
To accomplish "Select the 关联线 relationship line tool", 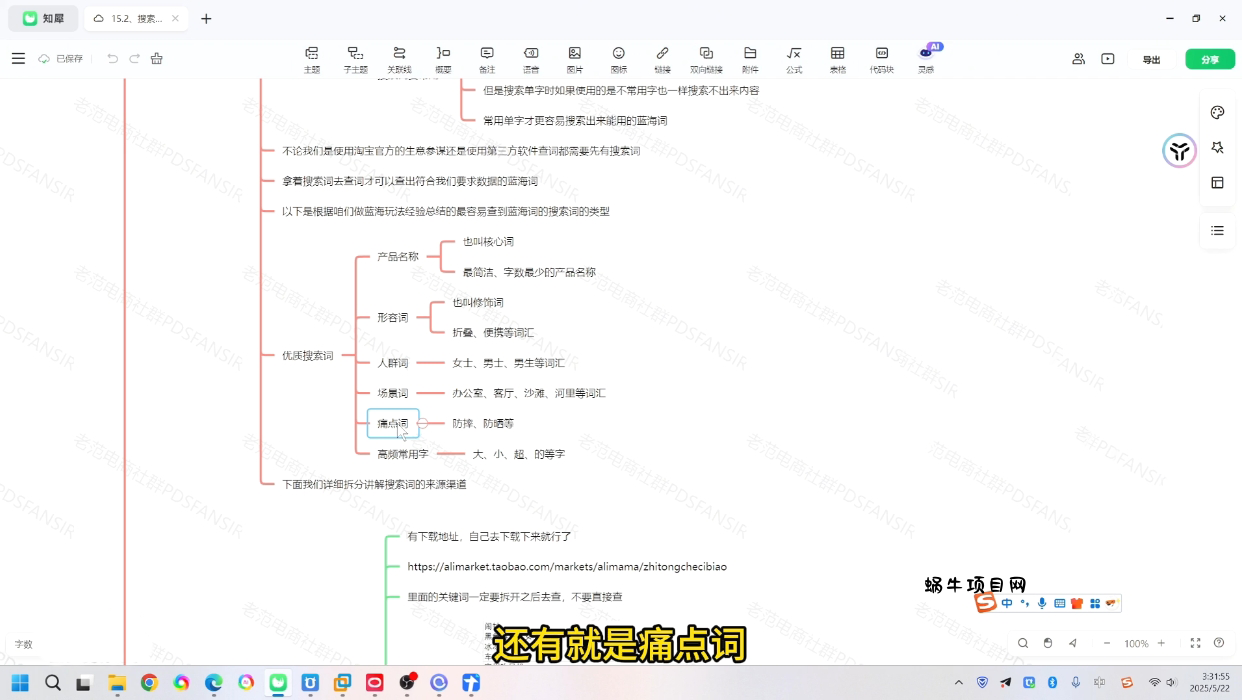I will [399, 59].
